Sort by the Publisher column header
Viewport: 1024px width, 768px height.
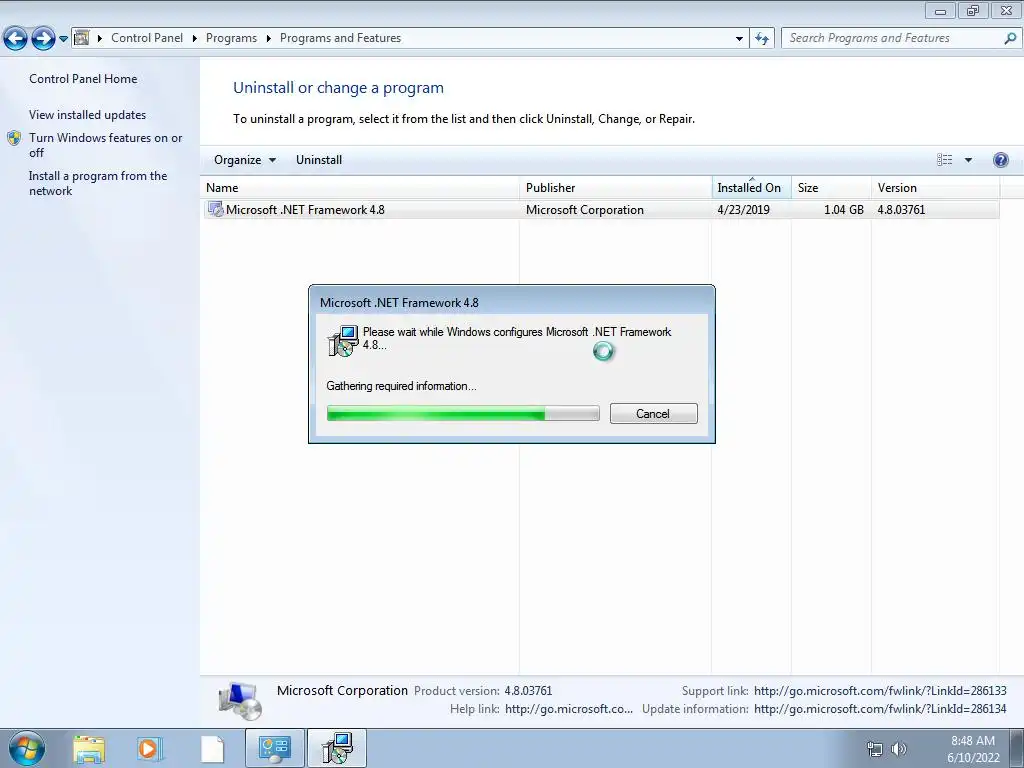pos(615,188)
